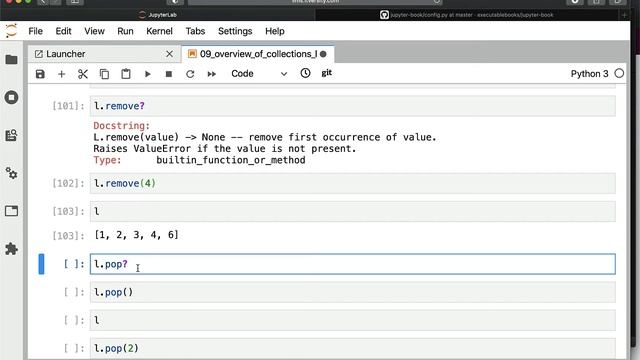This screenshot has width=640, height=360.
Task: Click the output list [1, 2, 3, 4, 6]
Action: (x=136, y=235)
